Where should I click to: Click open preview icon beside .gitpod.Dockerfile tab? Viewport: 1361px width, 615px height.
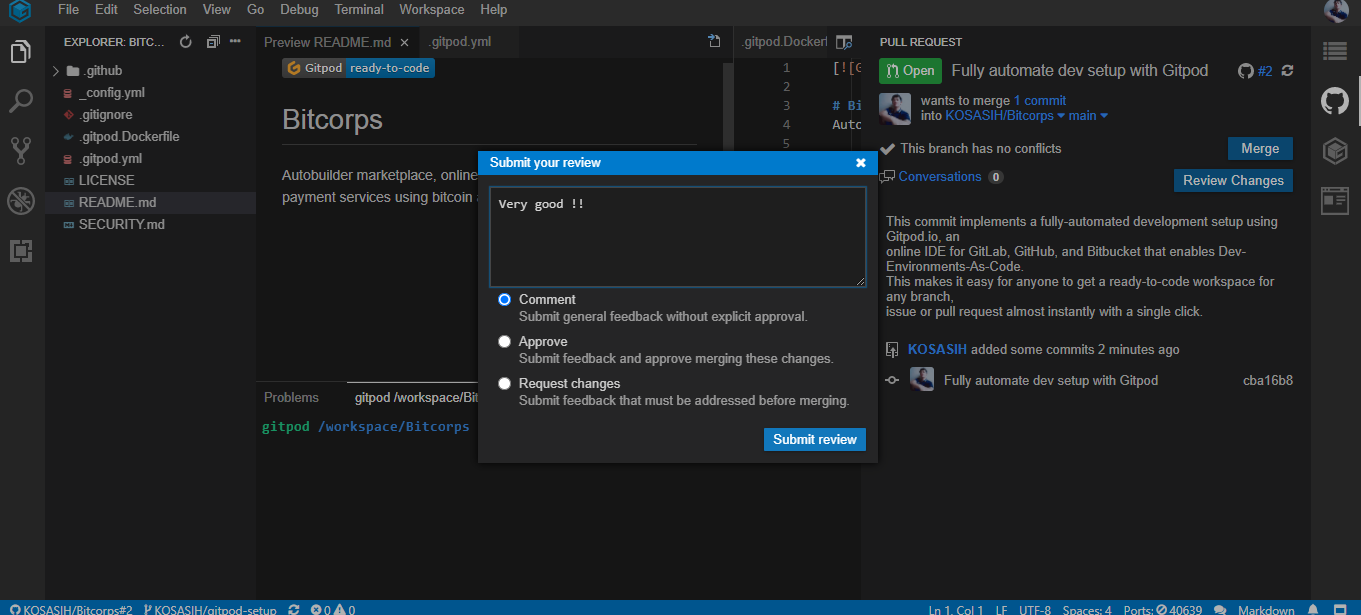(844, 42)
